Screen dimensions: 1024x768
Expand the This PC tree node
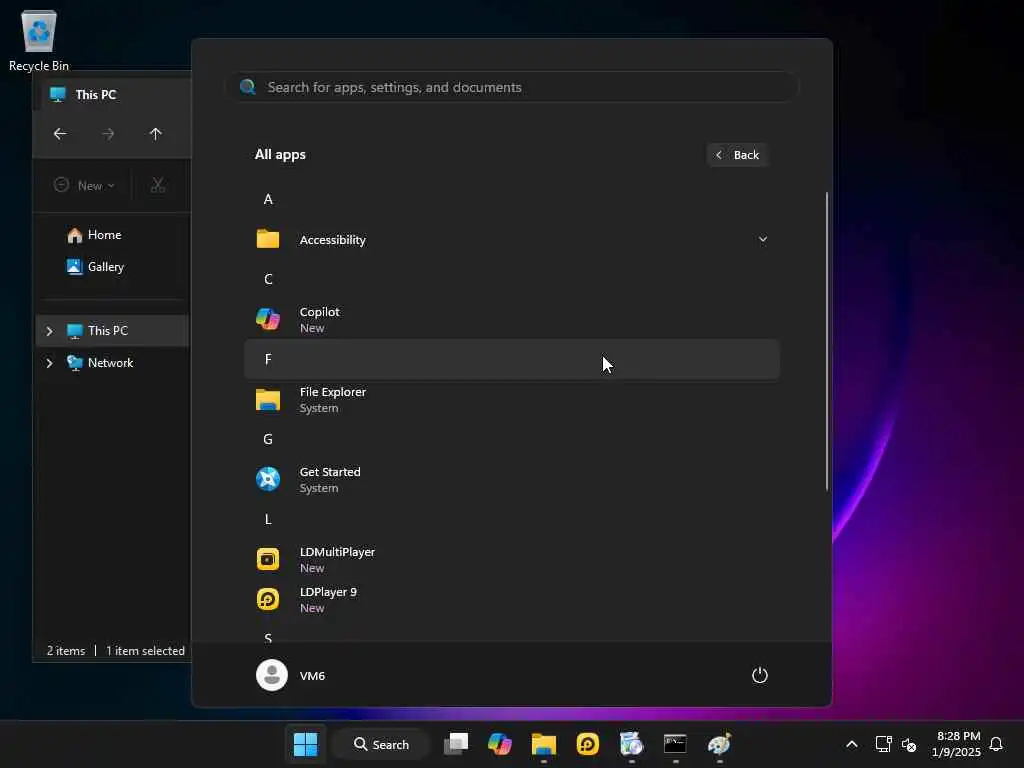pyautogui.click(x=50, y=331)
